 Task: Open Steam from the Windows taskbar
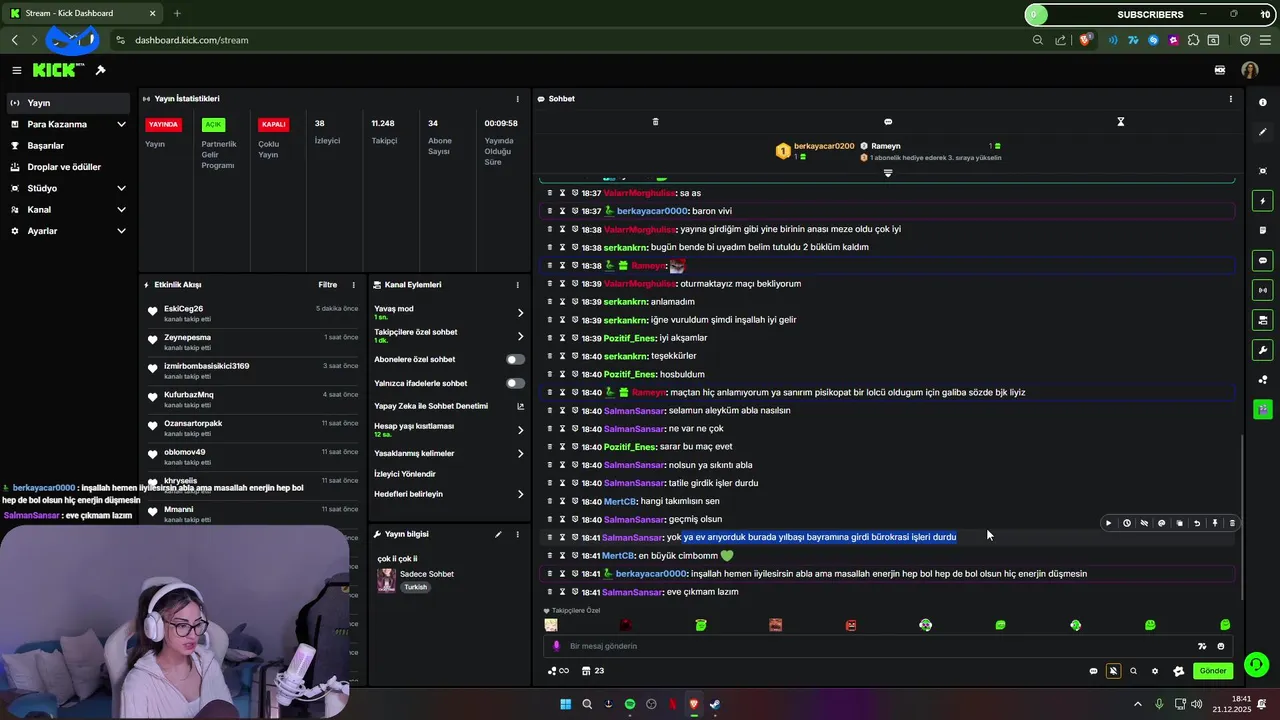715,704
